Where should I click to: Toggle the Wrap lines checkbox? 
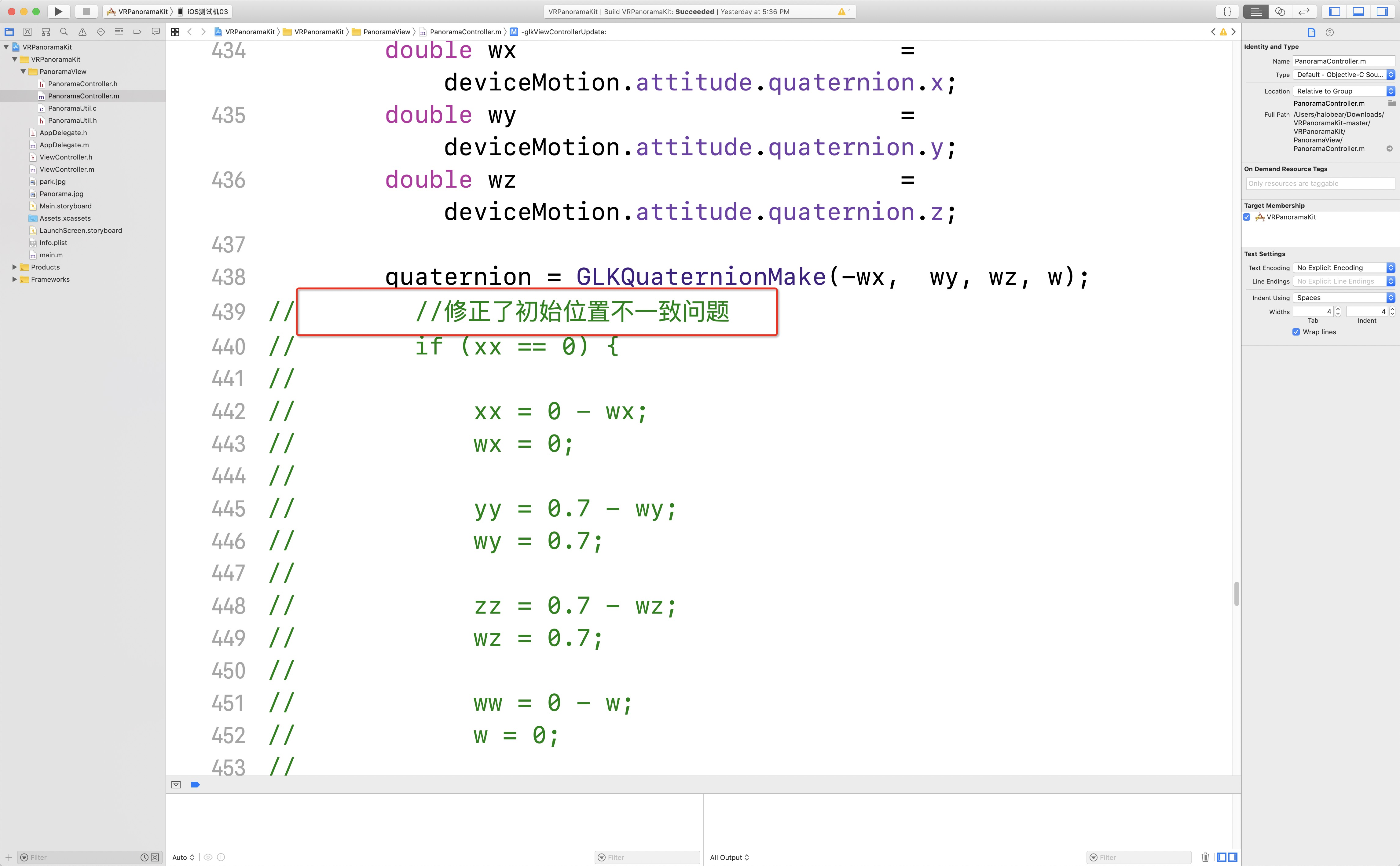[x=1296, y=332]
